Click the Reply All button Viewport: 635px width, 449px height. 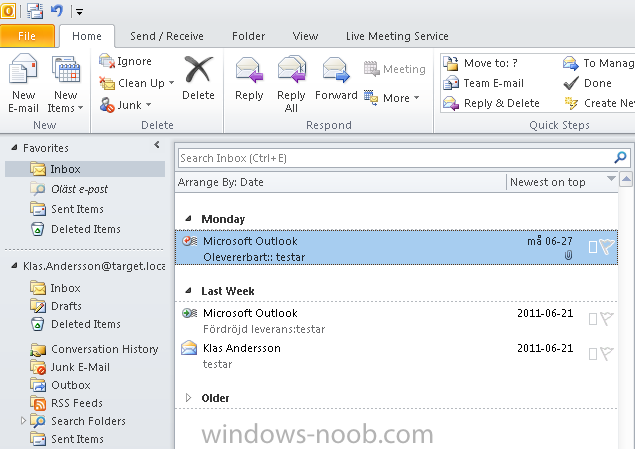291,83
